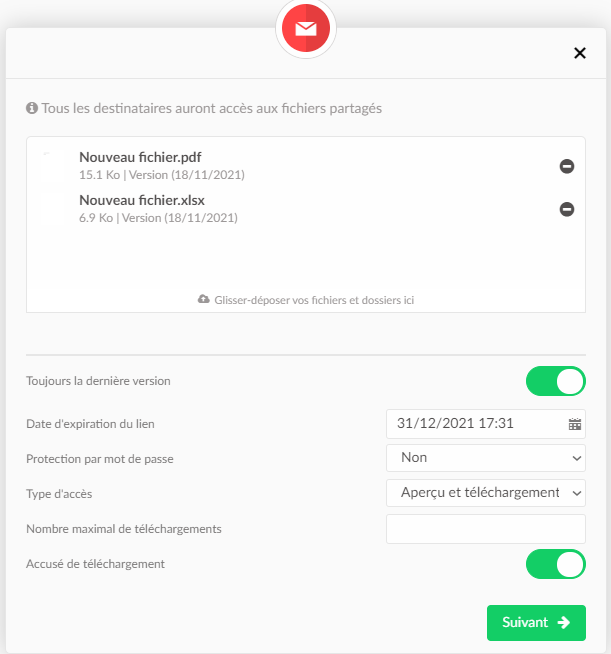
Task: Close the sharing dialog with X
Action: (580, 53)
